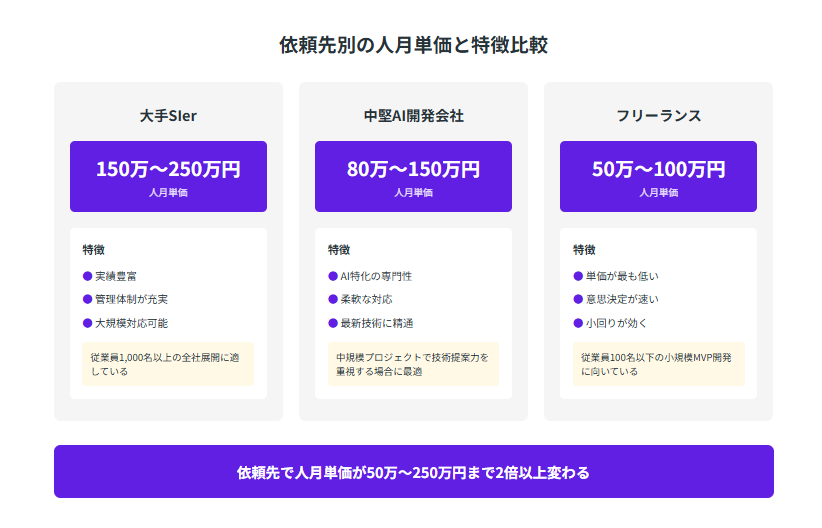Screen dimensions: 822x528
Task: Click the page title 依頼先別の人月単価と特徴比較
Action: click(413, 45)
